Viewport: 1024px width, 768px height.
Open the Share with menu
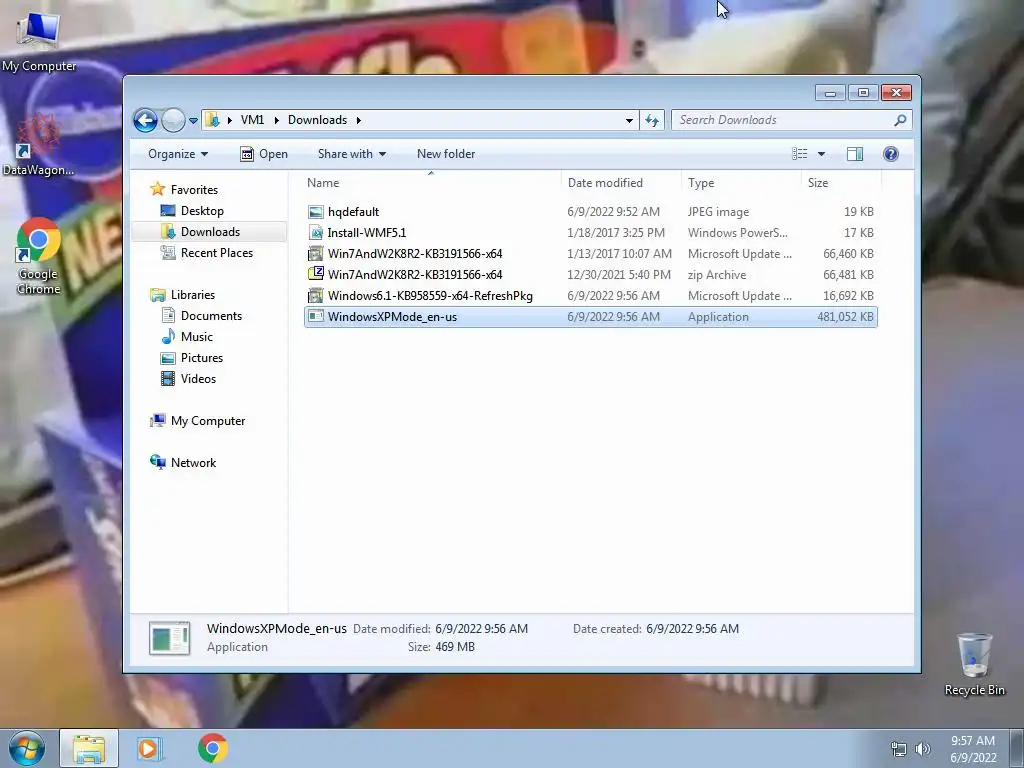click(x=351, y=154)
